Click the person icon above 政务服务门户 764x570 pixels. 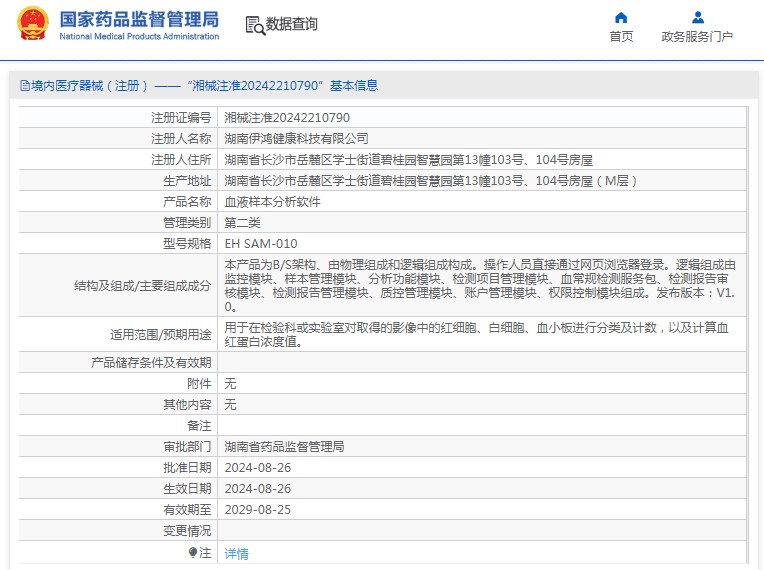point(697,17)
